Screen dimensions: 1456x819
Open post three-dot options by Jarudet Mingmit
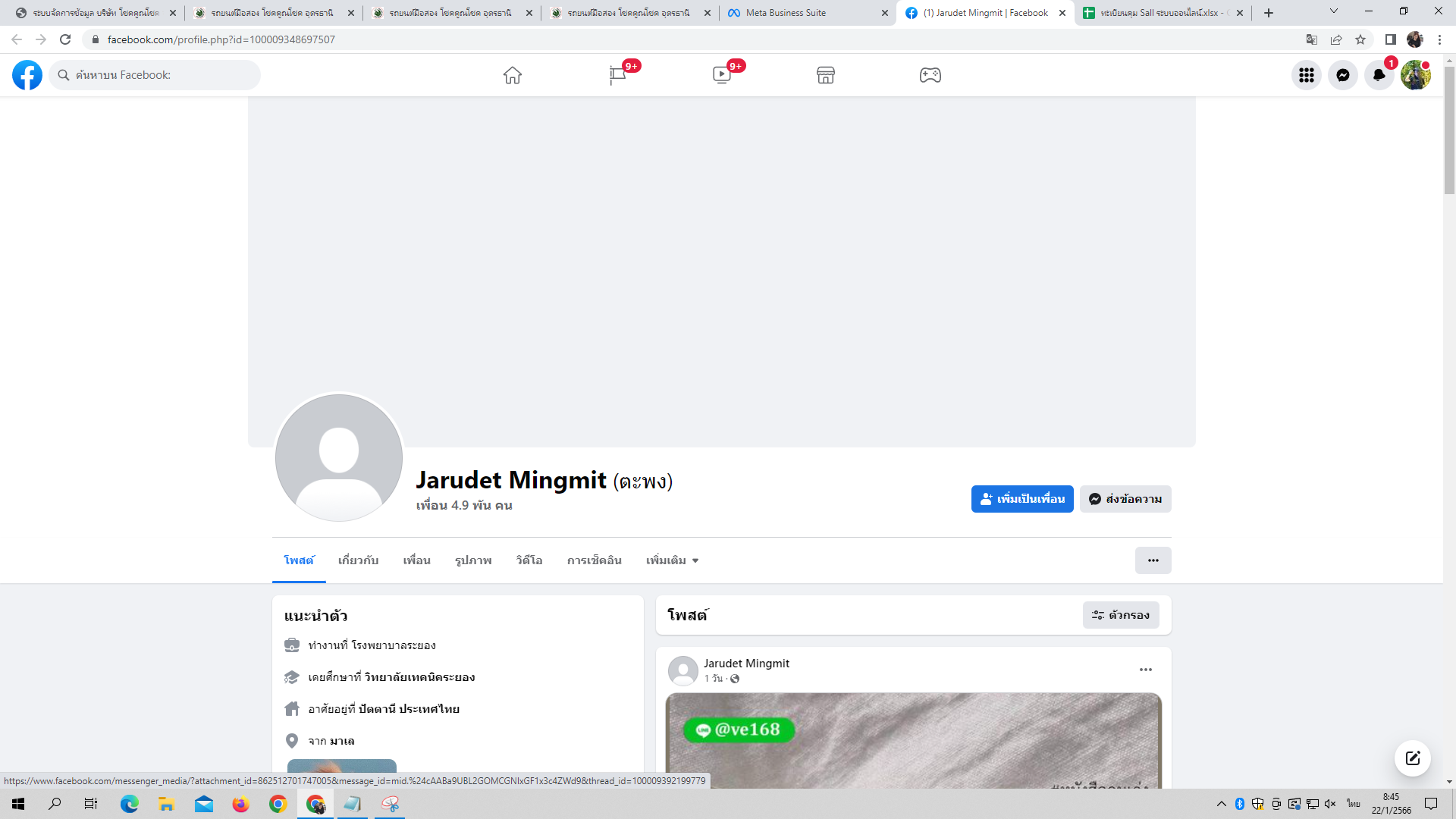tap(1146, 670)
